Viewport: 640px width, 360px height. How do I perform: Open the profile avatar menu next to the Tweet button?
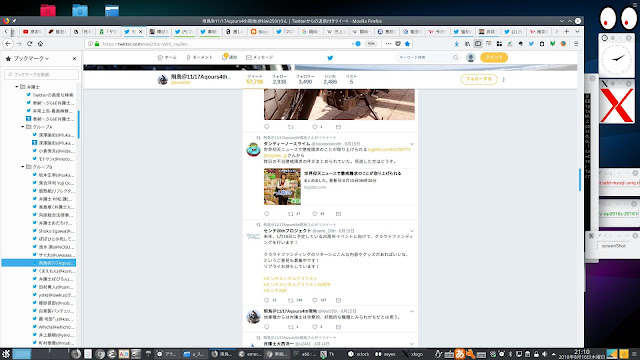[x=470, y=58]
